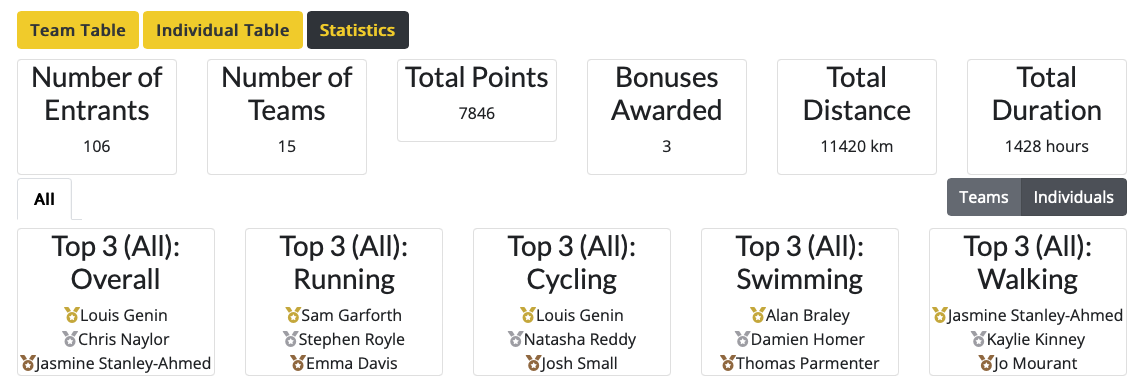The width and height of the screenshot is (1148, 385).
Task: Click bronze medal icon next to Thomas Parmenter
Action: [x=728, y=363]
